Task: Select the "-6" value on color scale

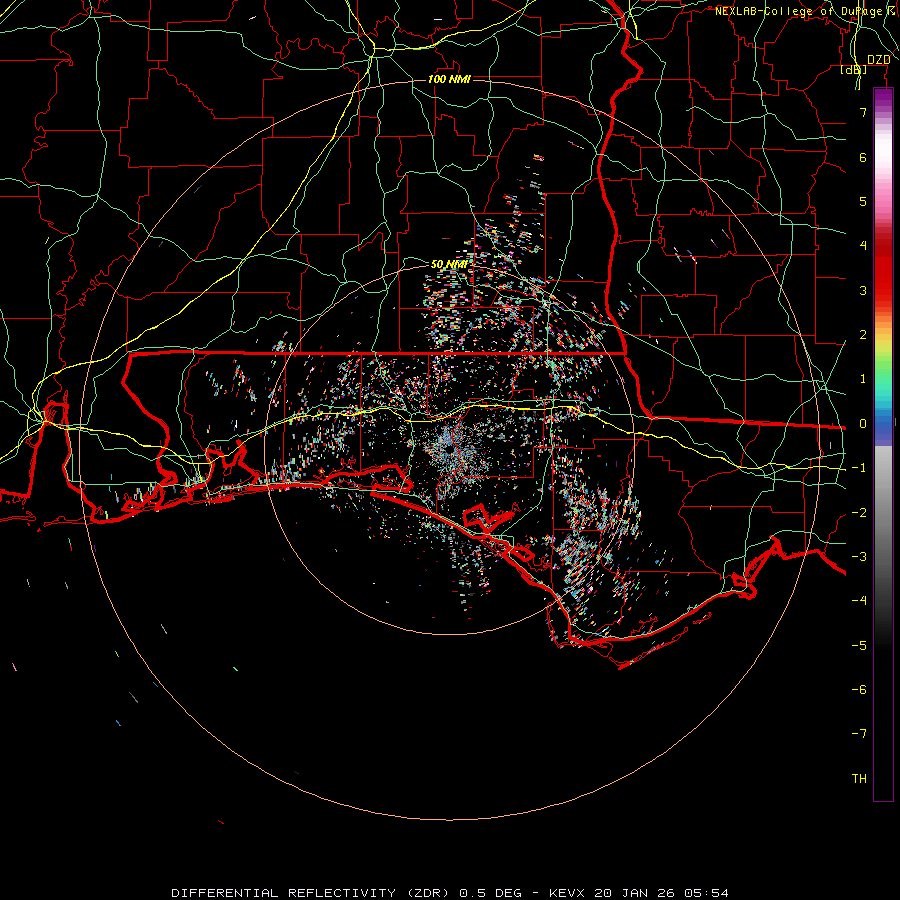Action: 859,690
